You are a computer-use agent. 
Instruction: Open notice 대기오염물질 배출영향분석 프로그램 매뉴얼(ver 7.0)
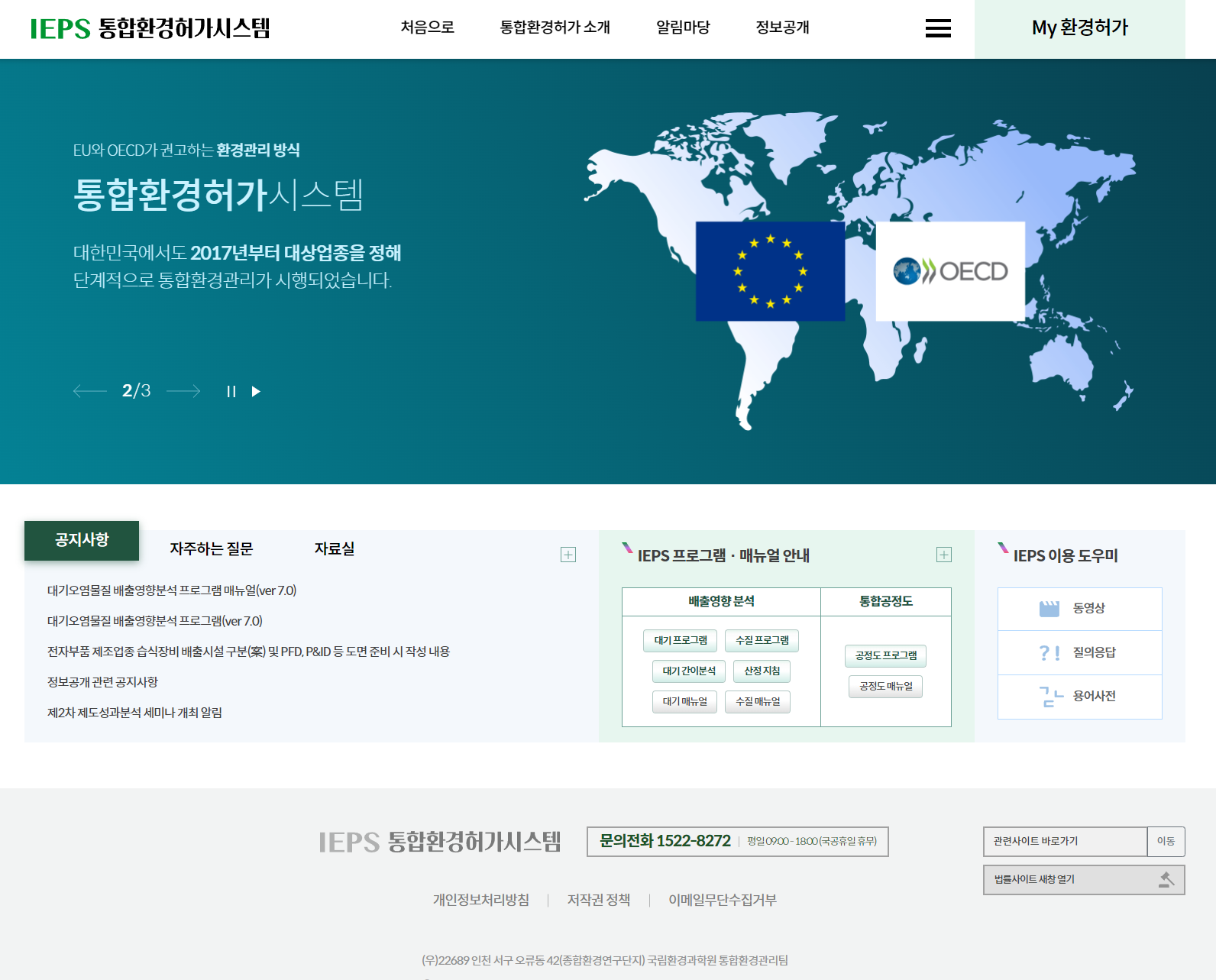pyautogui.click(x=172, y=590)
